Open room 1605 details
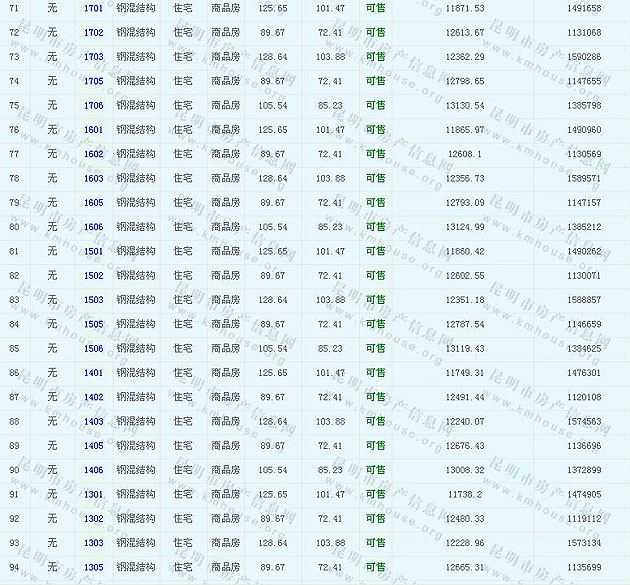 93,203
